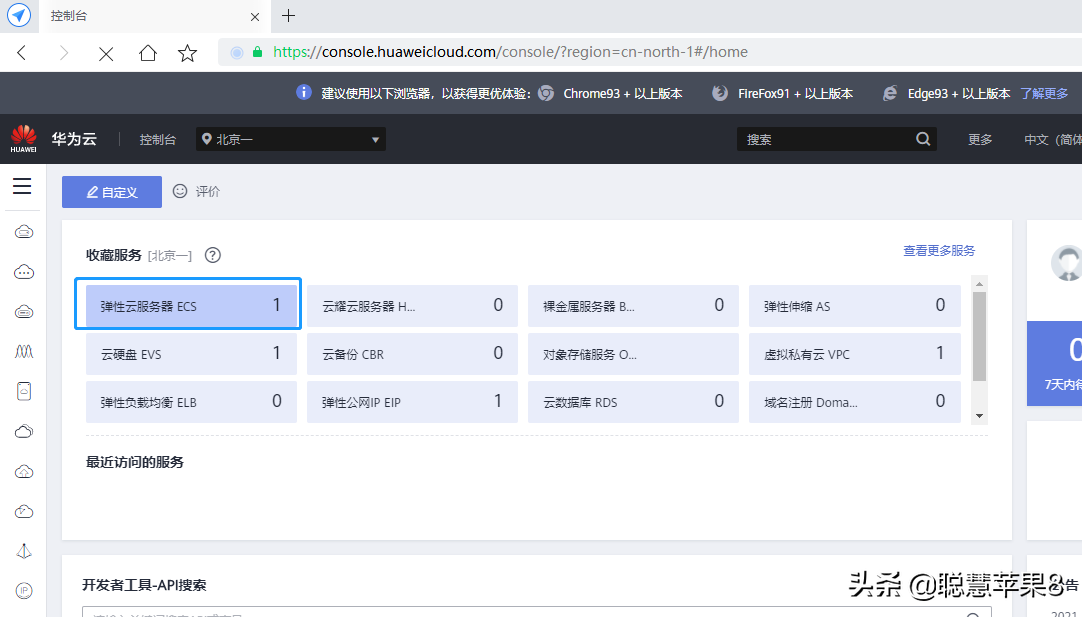Open the 中文 language menu
This screenshot has width=1082, height=617.
(x=1052, y=139)
